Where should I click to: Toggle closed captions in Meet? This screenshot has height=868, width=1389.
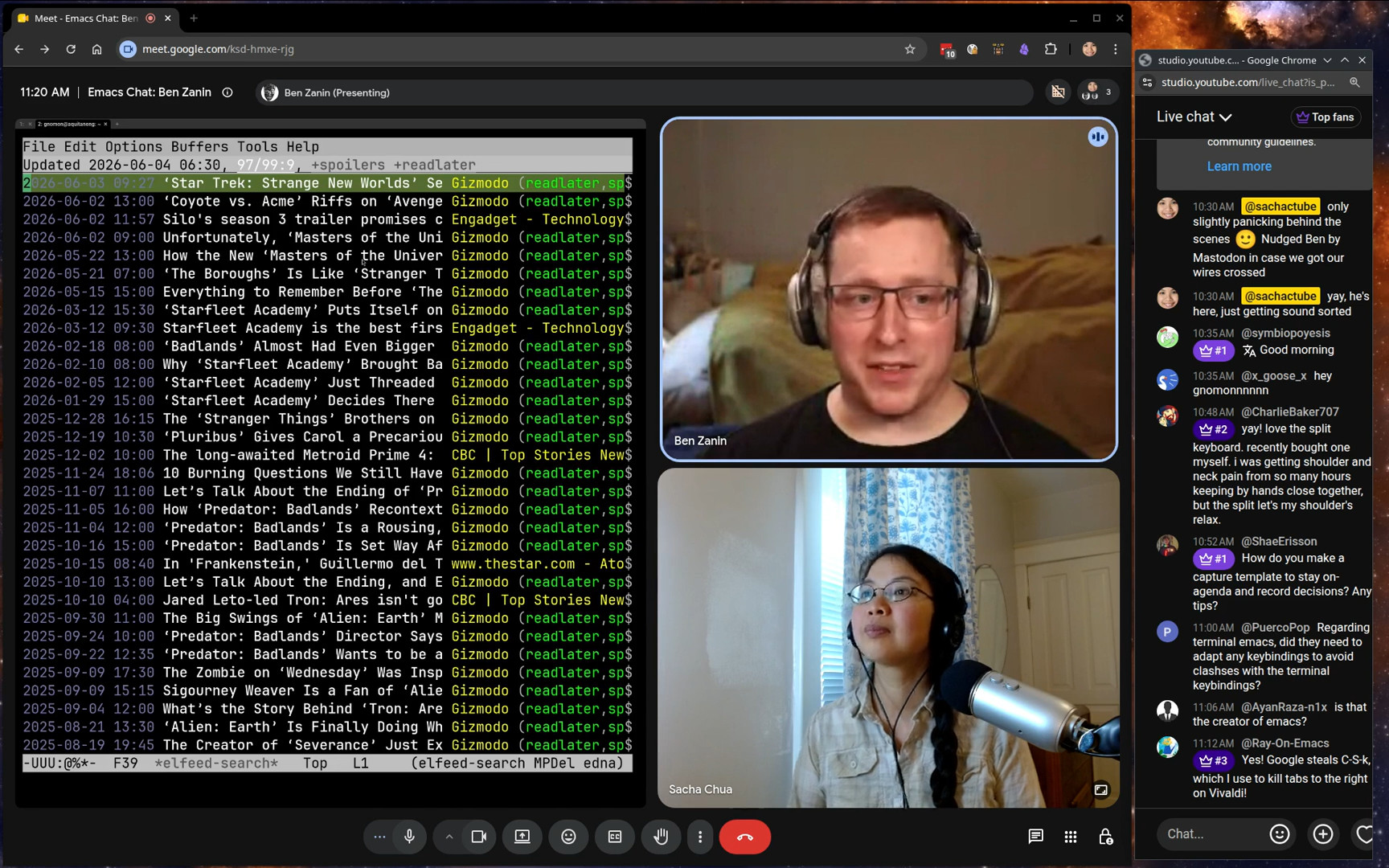(x=615, y=837)
